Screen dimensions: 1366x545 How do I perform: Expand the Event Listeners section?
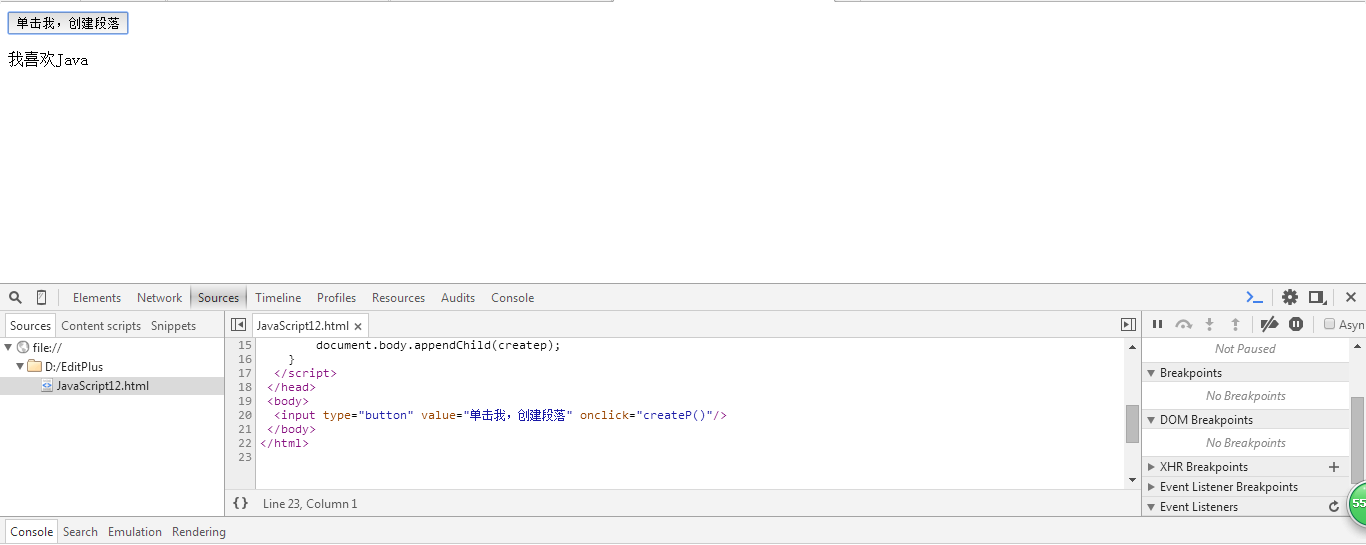click(x=1151, y=507)
